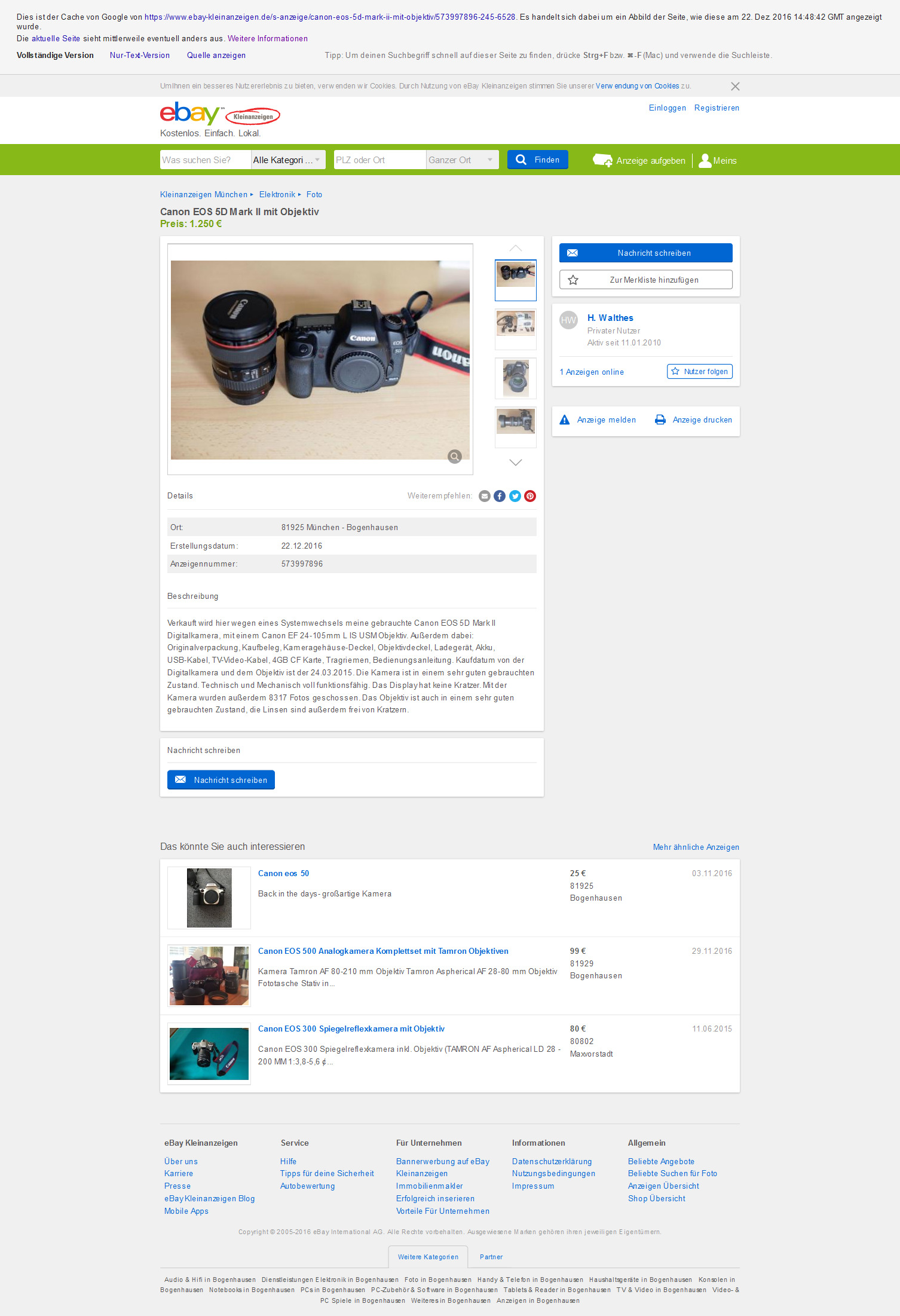The height and width of the screenshot is (1316, 900).
Task: Open Tipps für deine Sicherheit link
Action: click(327, 1174)
